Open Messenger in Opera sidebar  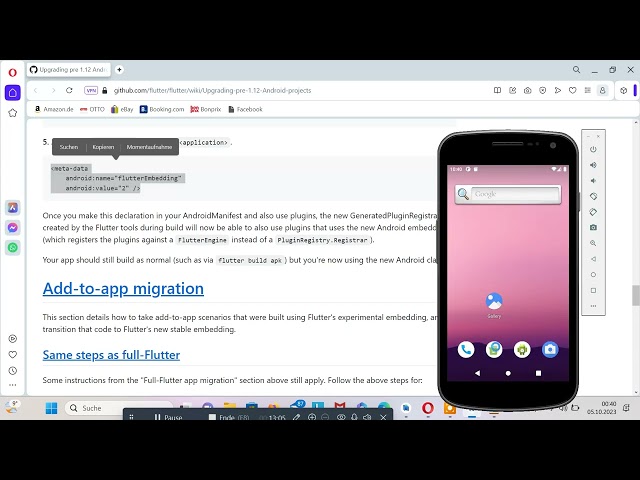[x=12, y=227]
